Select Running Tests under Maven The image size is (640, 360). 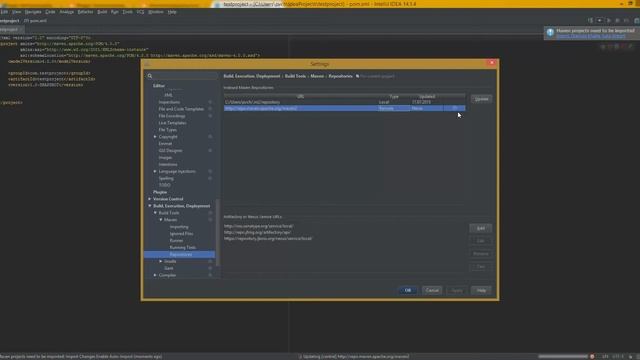click(183, 247)
